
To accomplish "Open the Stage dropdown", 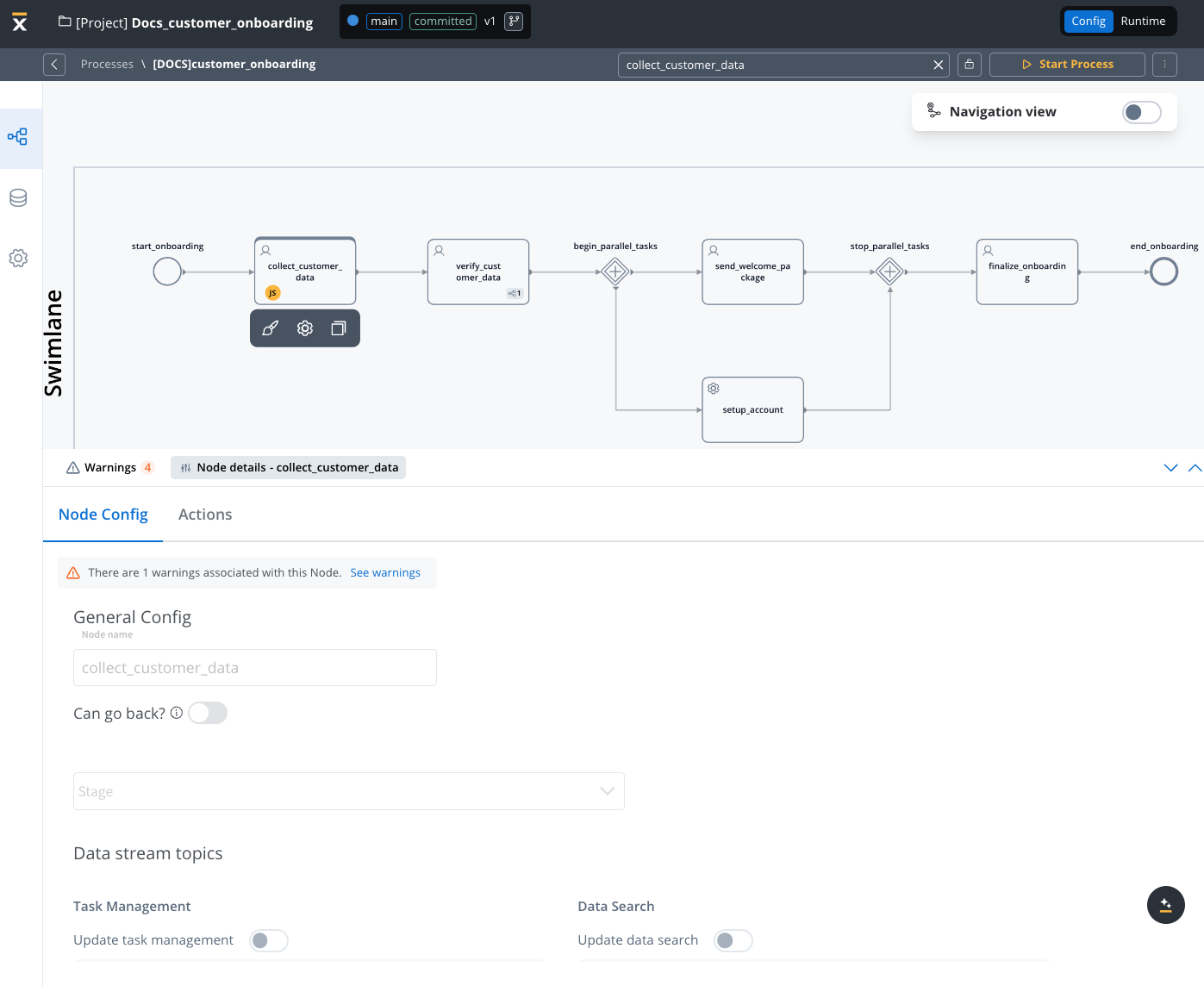I will click(349, 791).
